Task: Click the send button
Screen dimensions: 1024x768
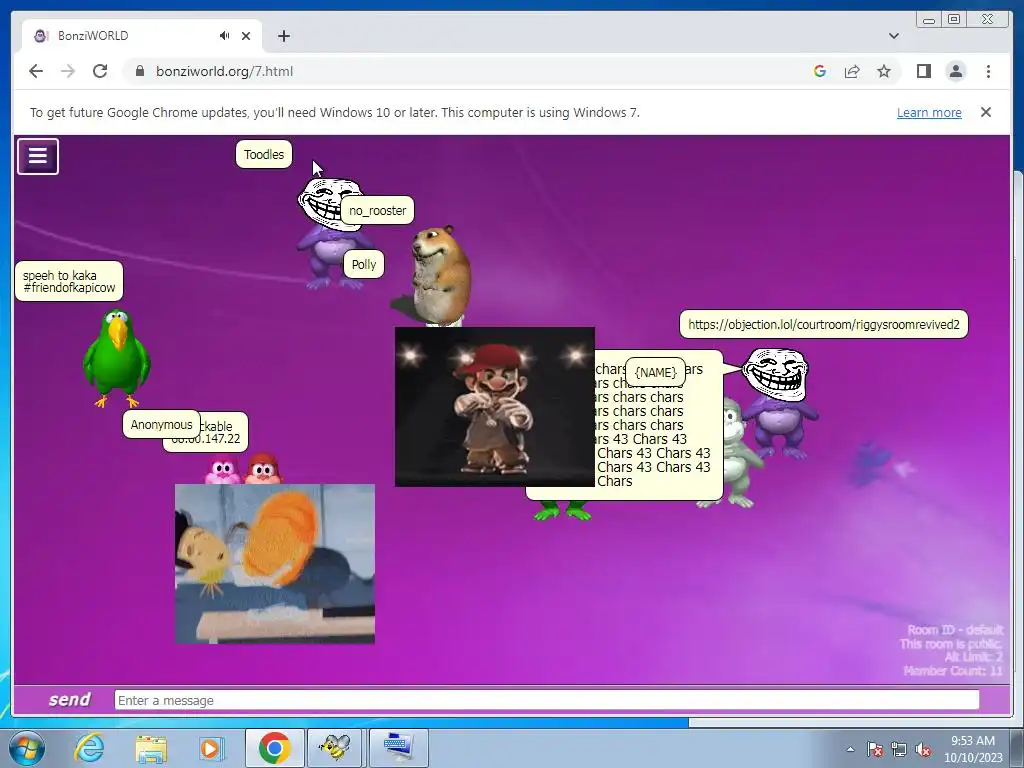Action: [69, 699]
